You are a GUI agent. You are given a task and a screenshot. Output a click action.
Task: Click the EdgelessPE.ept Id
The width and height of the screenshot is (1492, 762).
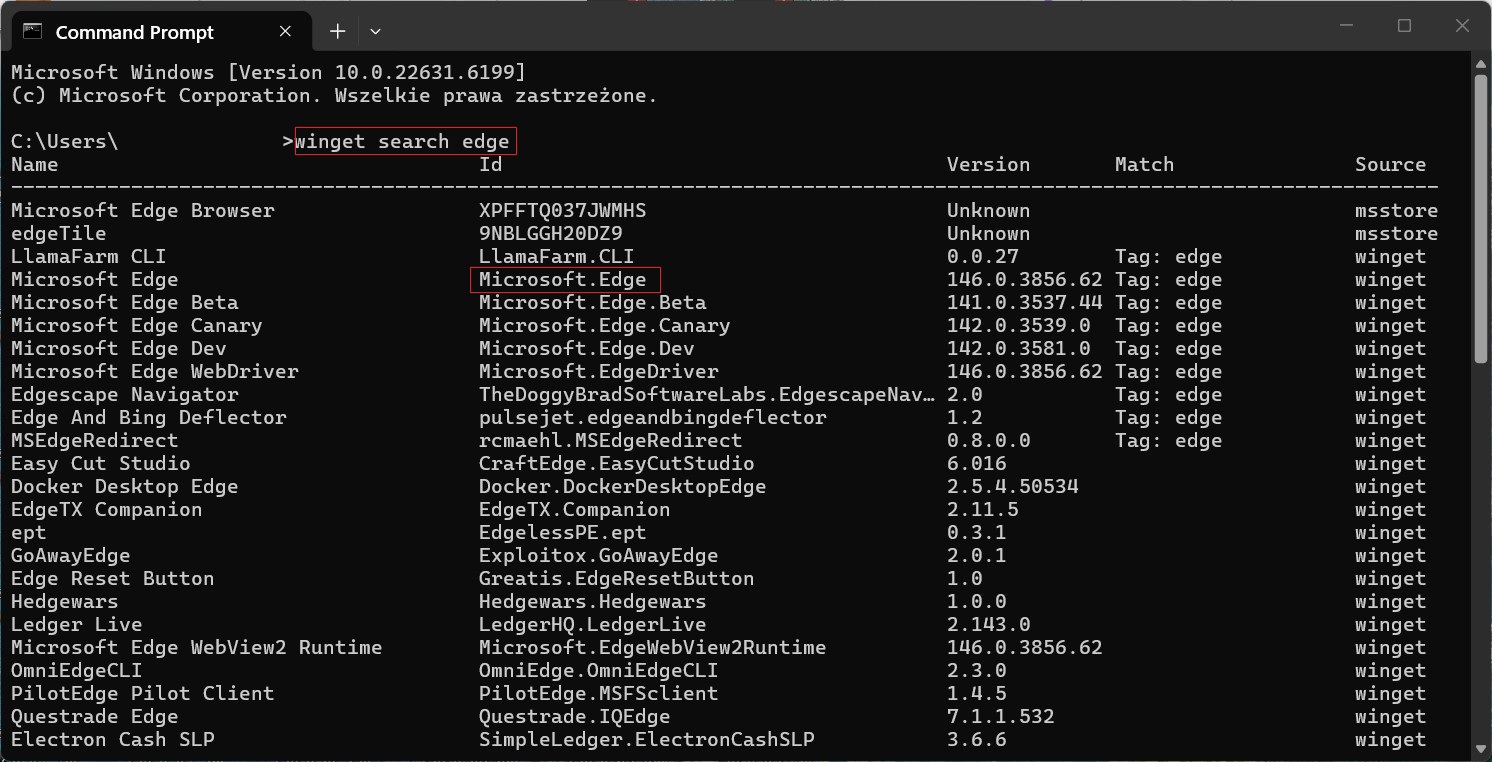tap(562, 533)
